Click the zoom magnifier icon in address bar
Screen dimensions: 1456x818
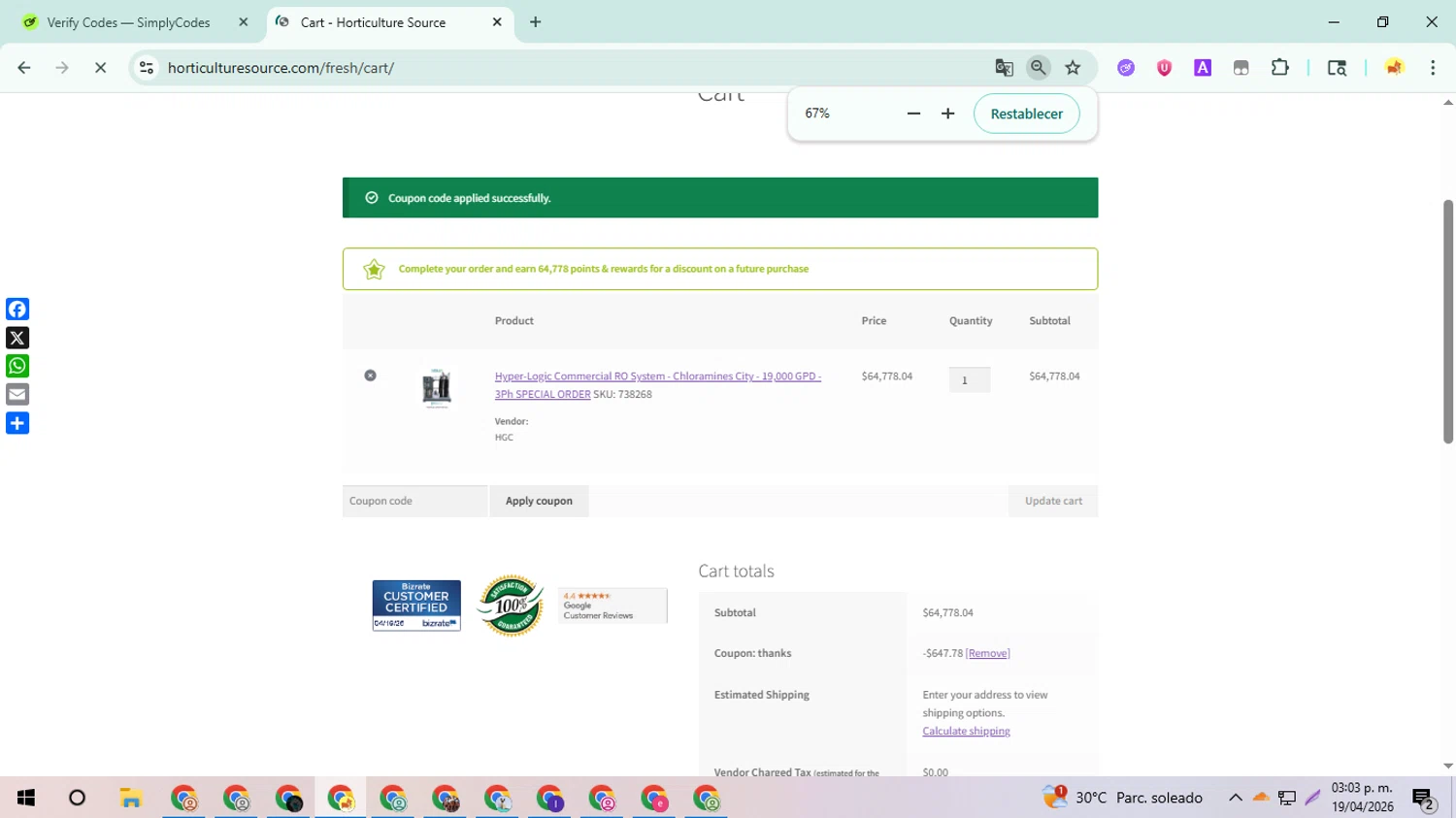[1039, 68]
